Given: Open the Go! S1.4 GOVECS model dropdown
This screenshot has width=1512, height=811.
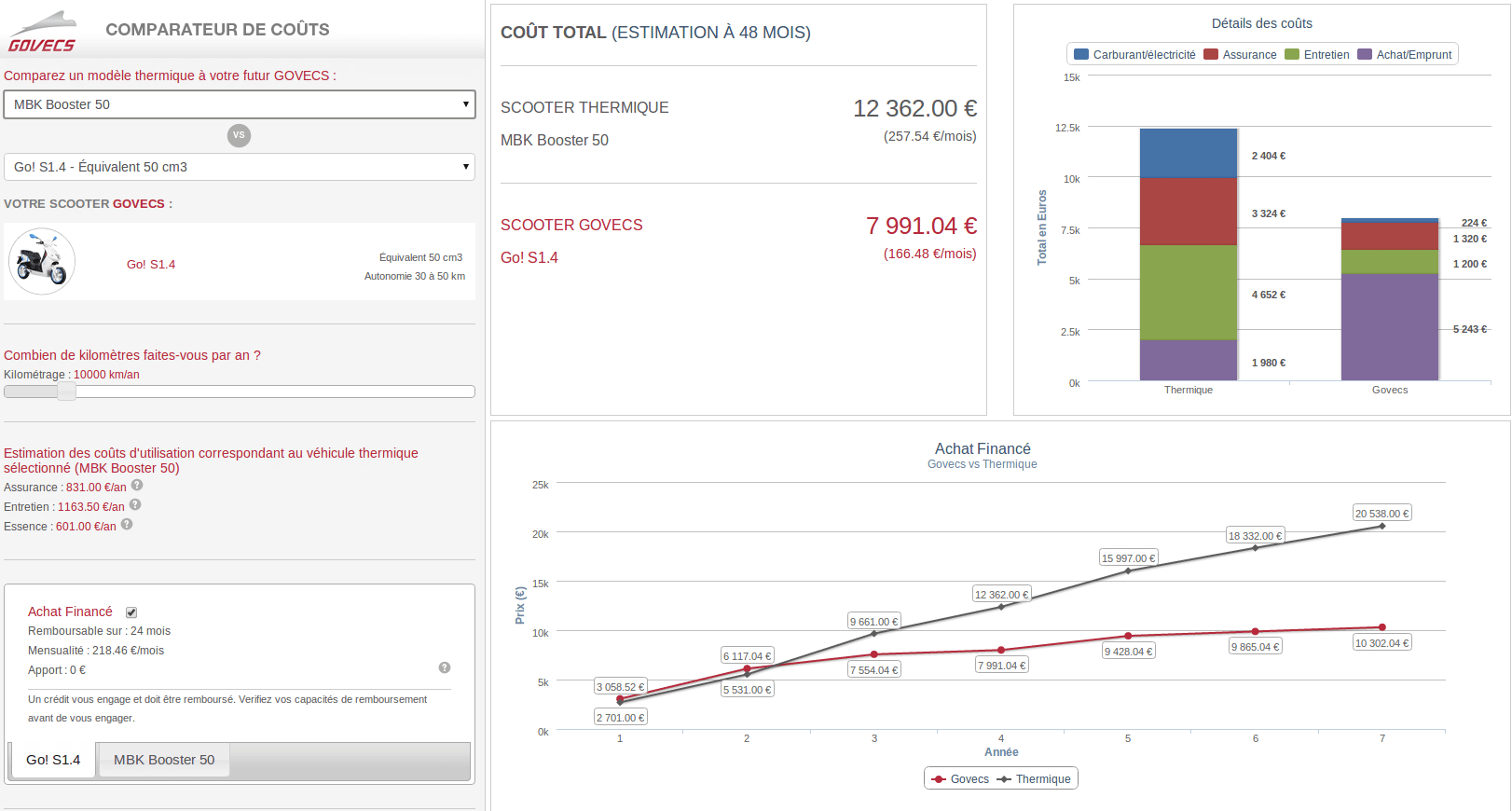Looking at the screenshot, I should (240, 167).
